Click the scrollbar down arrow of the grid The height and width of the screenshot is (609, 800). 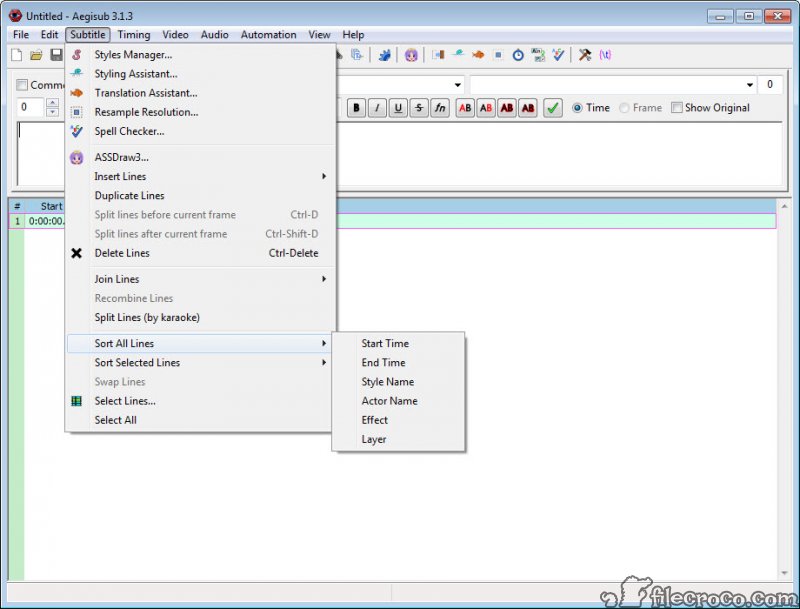tap(784, 574)
